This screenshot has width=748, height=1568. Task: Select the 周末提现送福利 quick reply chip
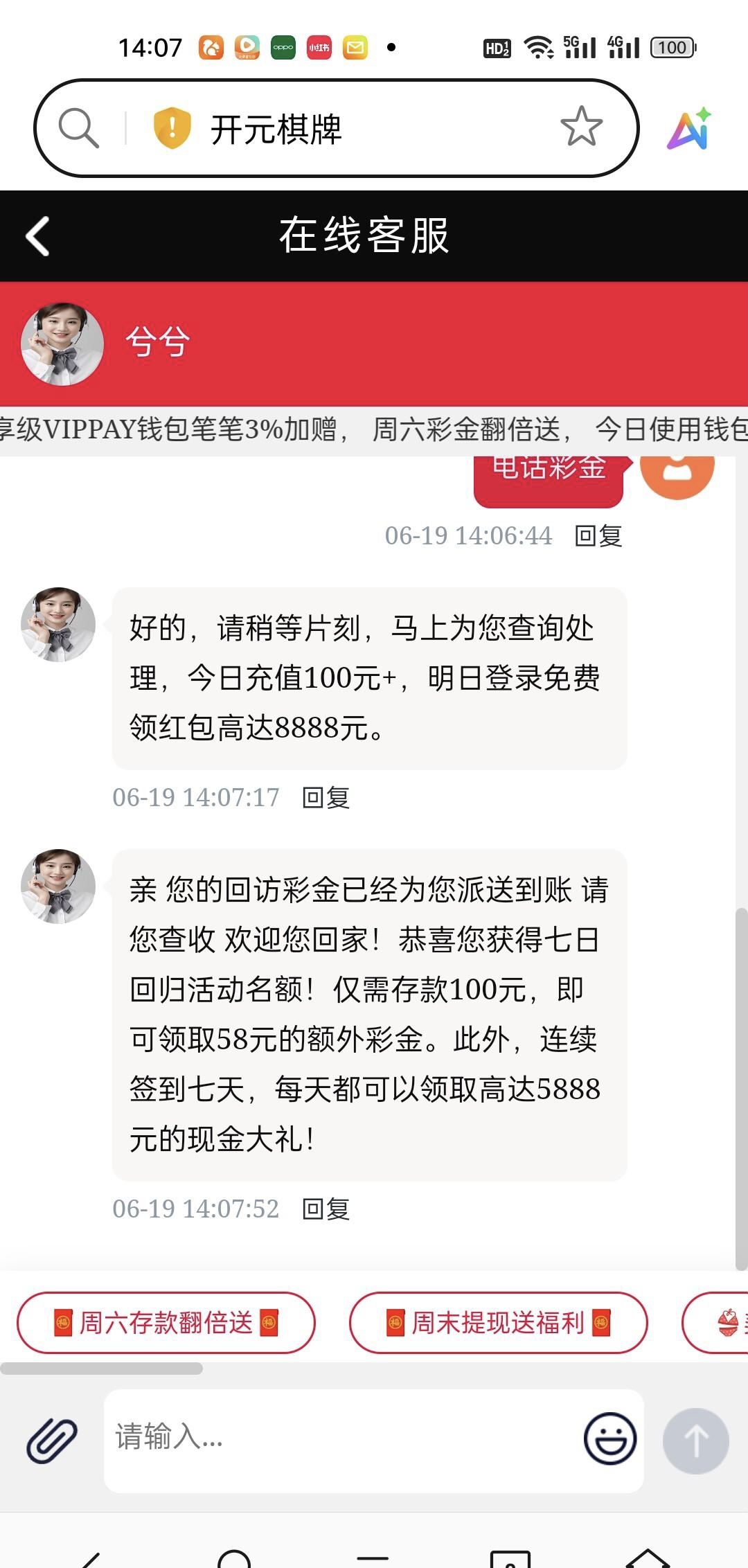click(498, 1322)
